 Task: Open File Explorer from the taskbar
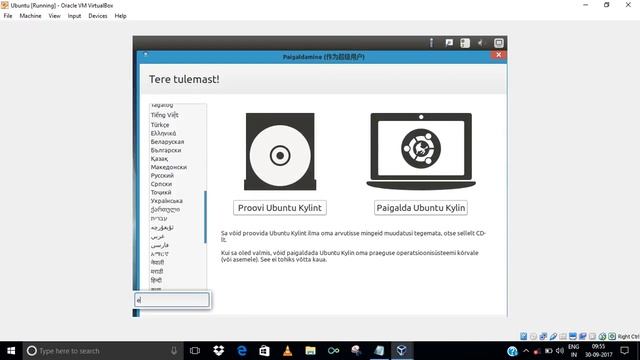[x=311, y=351]
